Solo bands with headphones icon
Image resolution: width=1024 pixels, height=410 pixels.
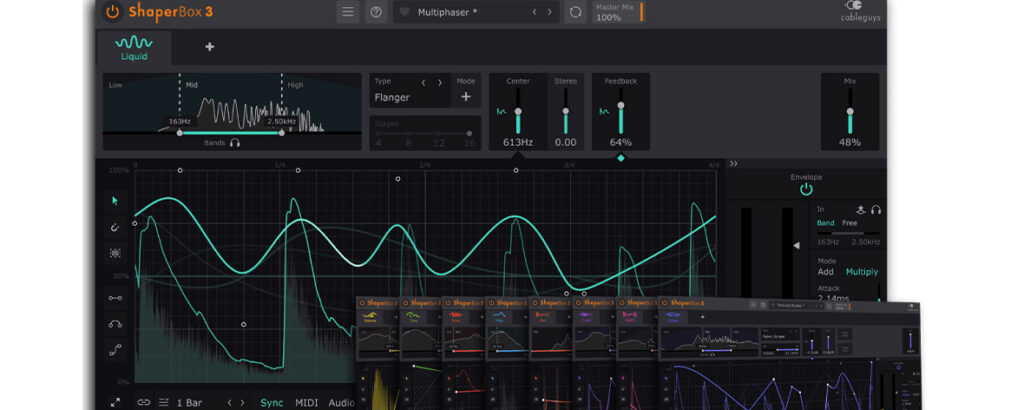coord(235,142)
